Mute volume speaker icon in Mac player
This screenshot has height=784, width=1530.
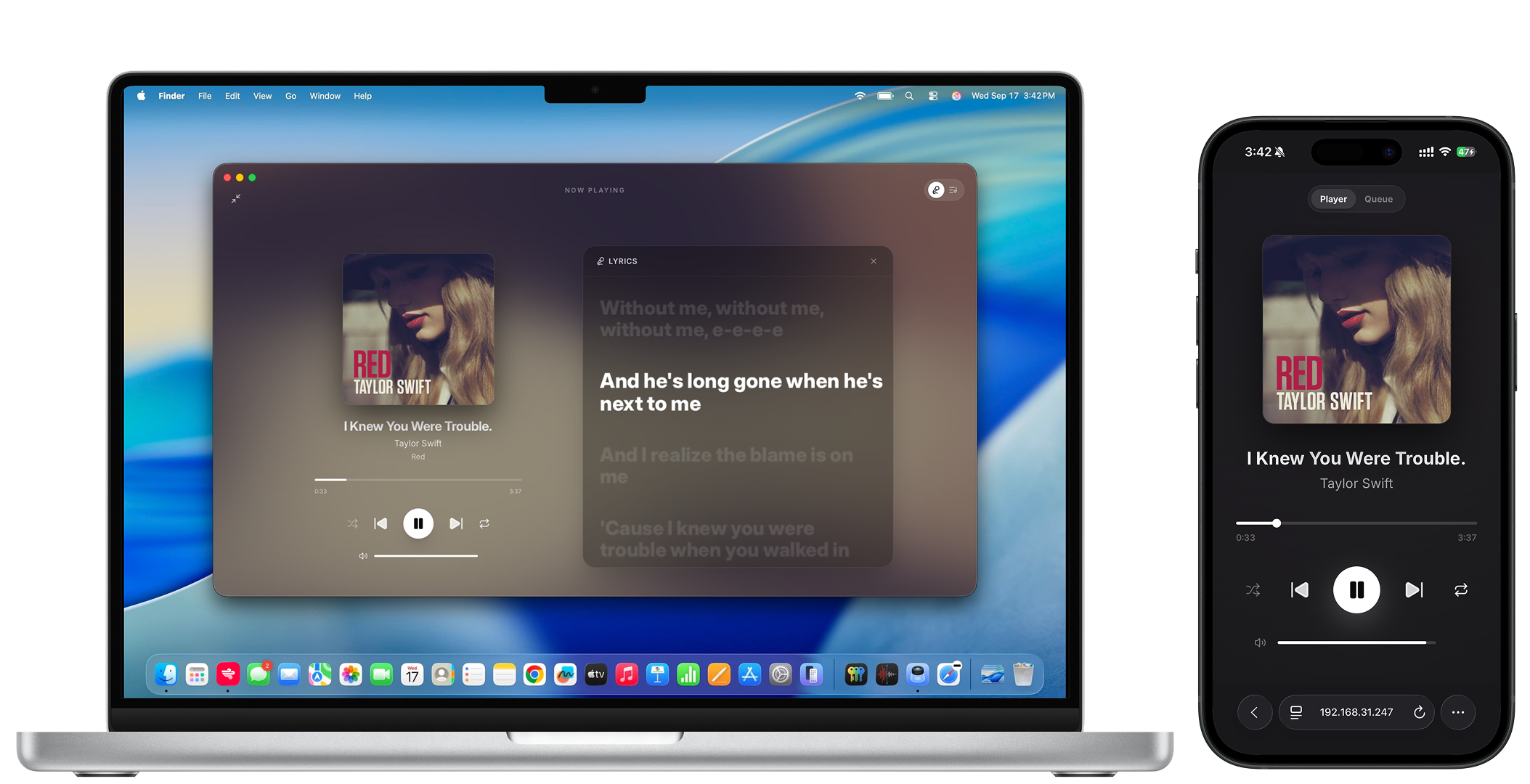pyautogui.click(x=363, y=556)
